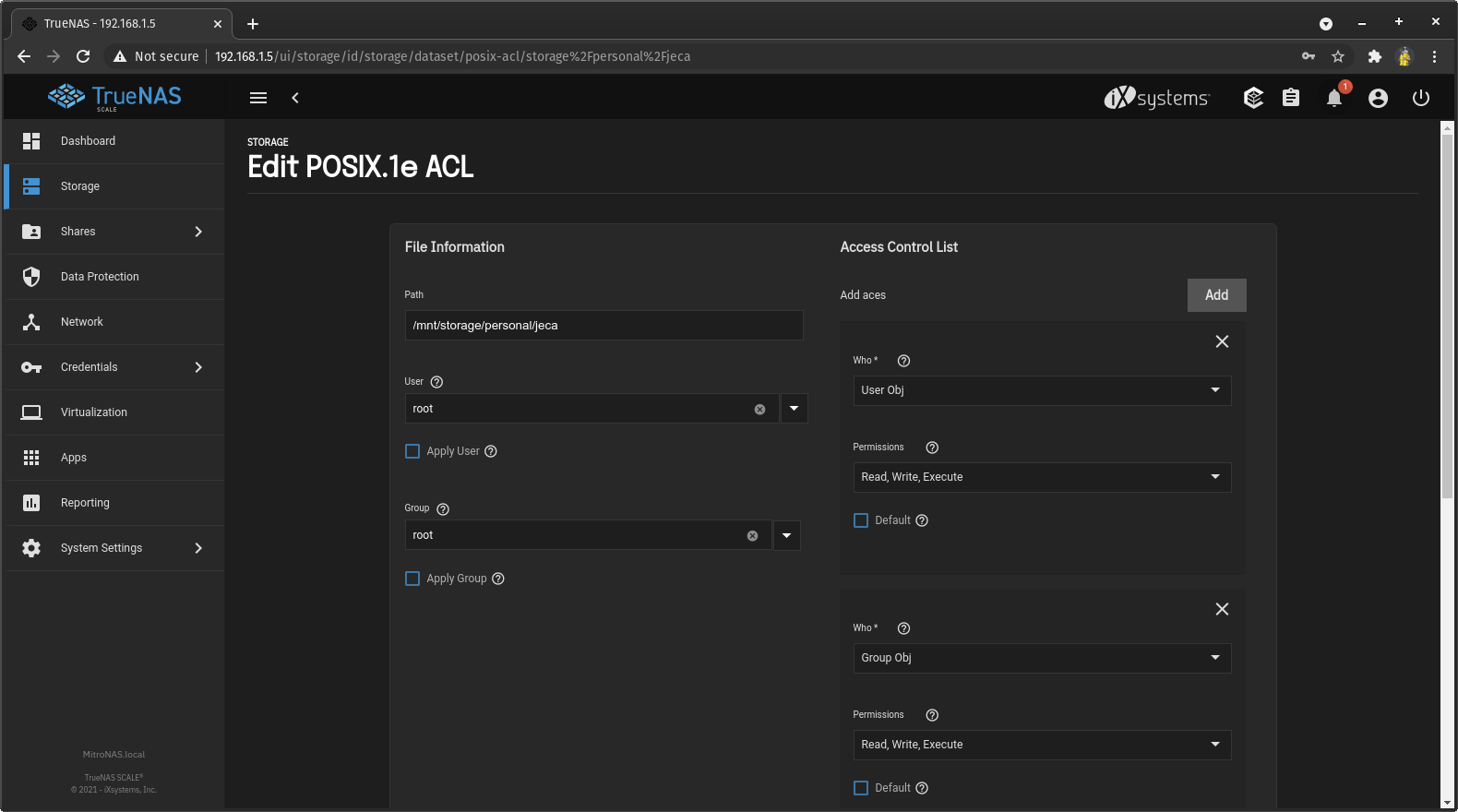The image size is (1458, 812).
Task: Show Permissions help for Group Obj entry
Action: click(932, 715)
